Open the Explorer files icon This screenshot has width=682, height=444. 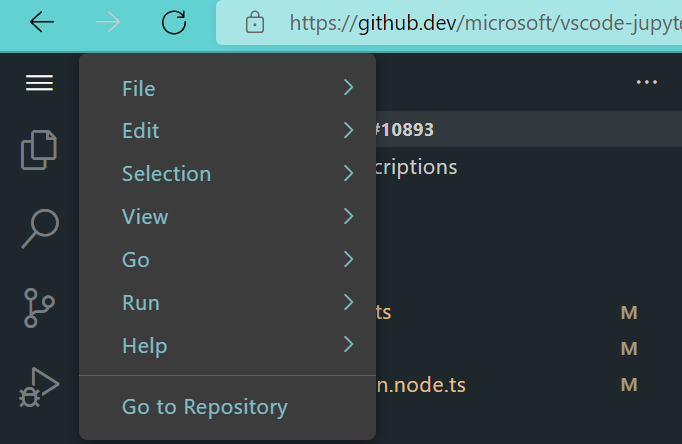tap(39, 150)
